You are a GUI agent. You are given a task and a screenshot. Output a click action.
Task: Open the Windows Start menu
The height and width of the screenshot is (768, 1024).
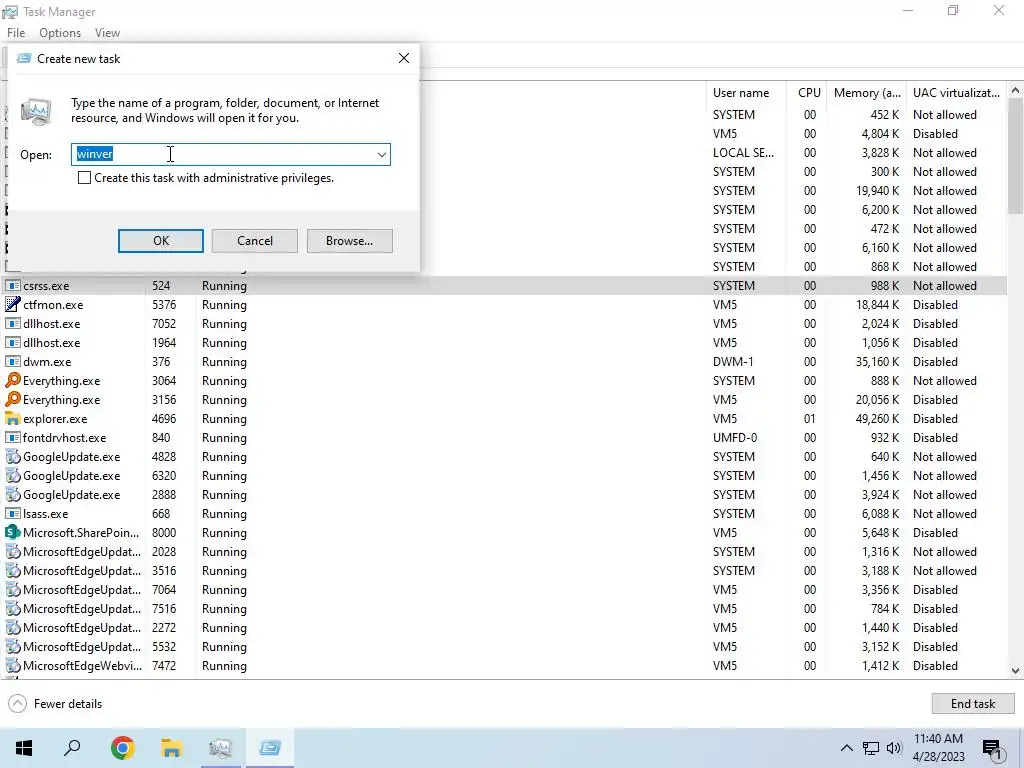(24, 748)
